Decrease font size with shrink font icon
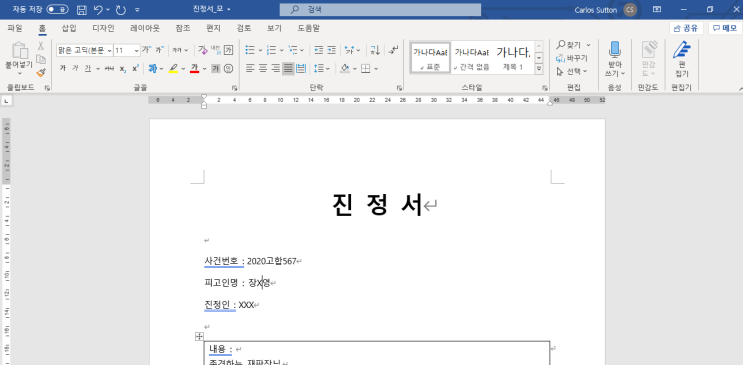 pyautogui.click(x=159, y=50)
